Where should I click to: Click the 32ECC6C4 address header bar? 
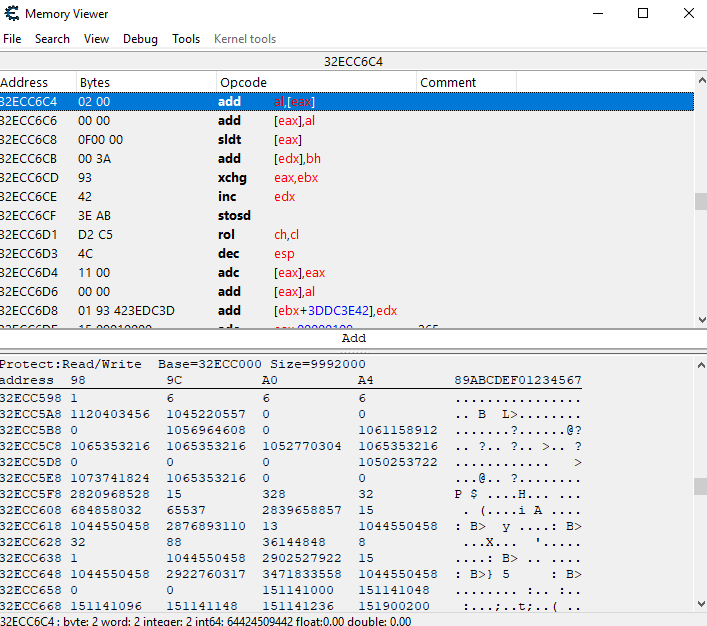click(x=354, y=61)
